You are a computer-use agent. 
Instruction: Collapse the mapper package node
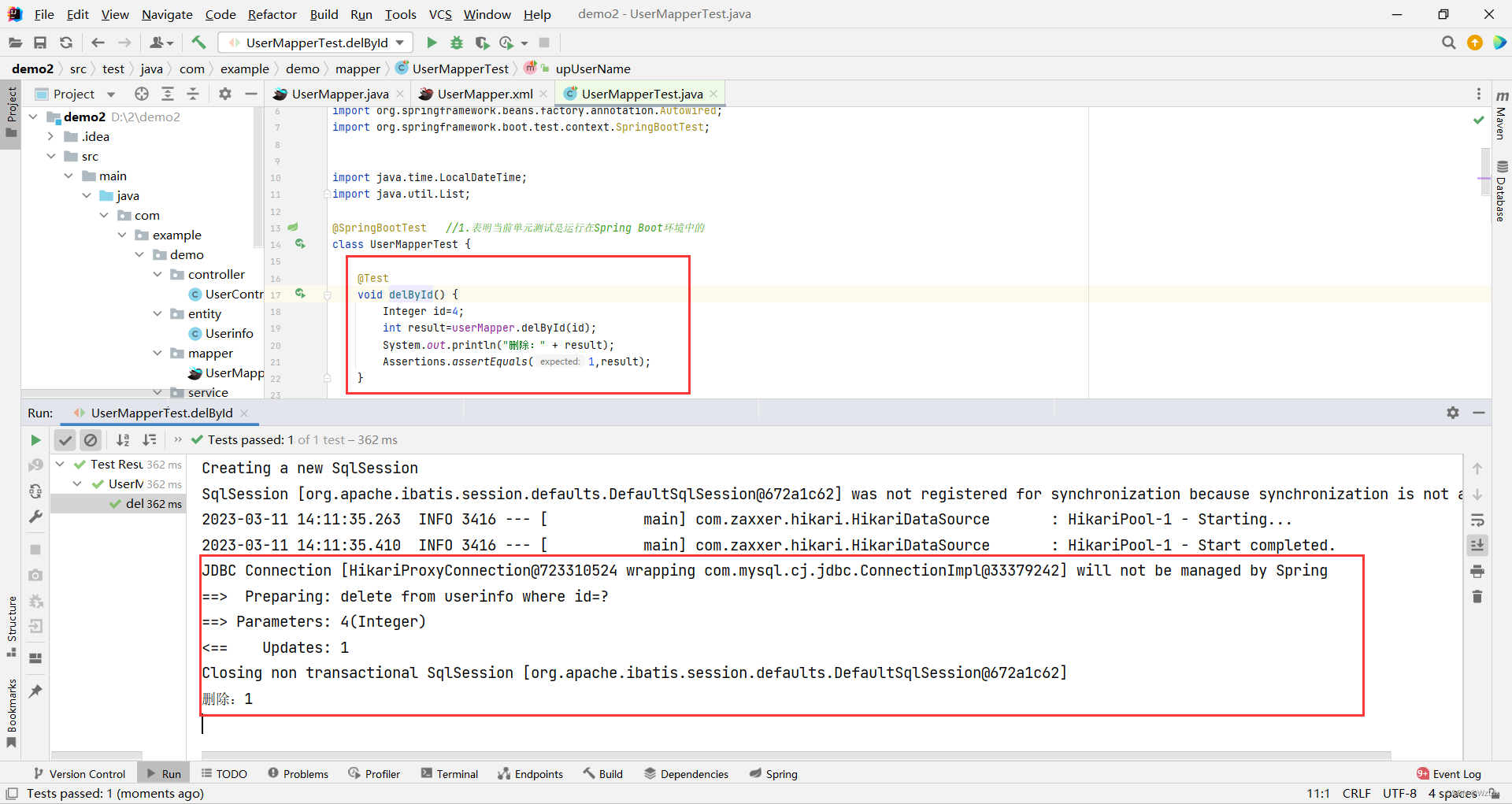tap(157, 353)
